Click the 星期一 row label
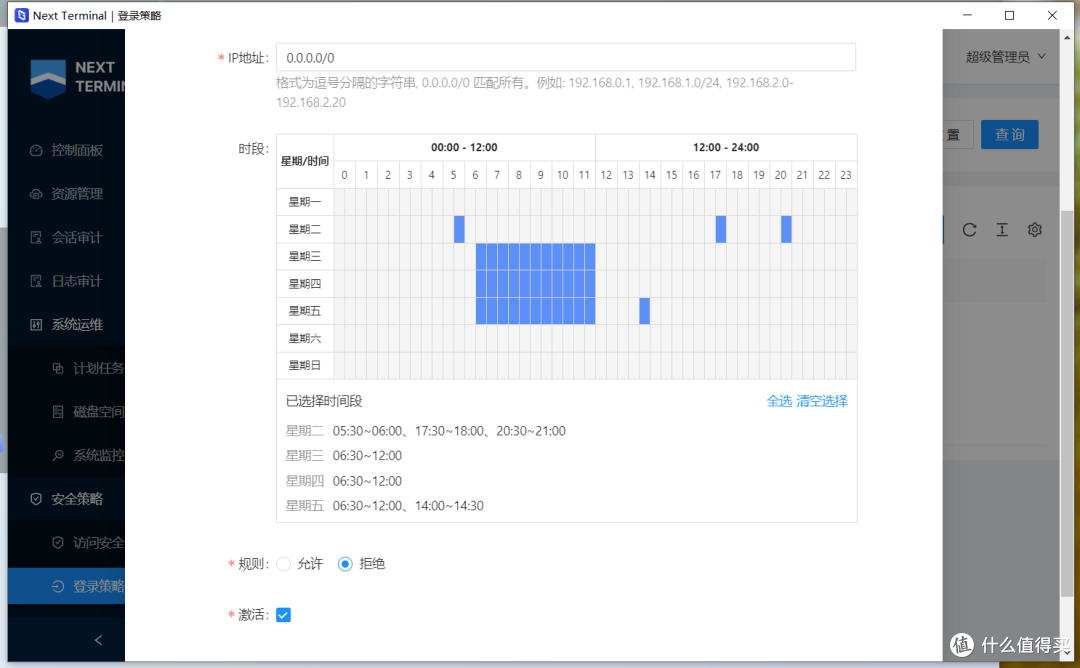The width and height of the screenshot is (1080, 668). [304, 202]
